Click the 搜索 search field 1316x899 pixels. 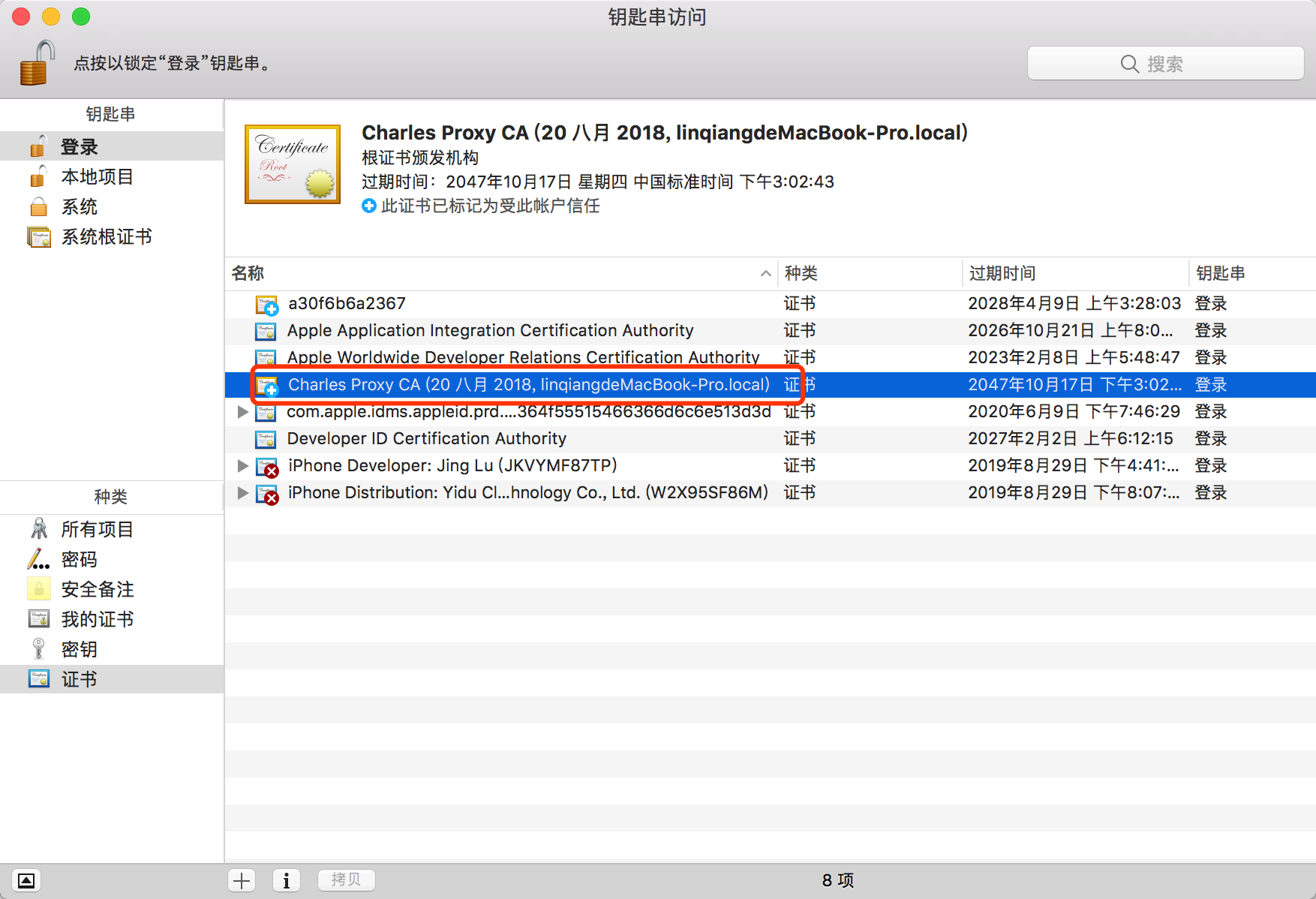1165,64
